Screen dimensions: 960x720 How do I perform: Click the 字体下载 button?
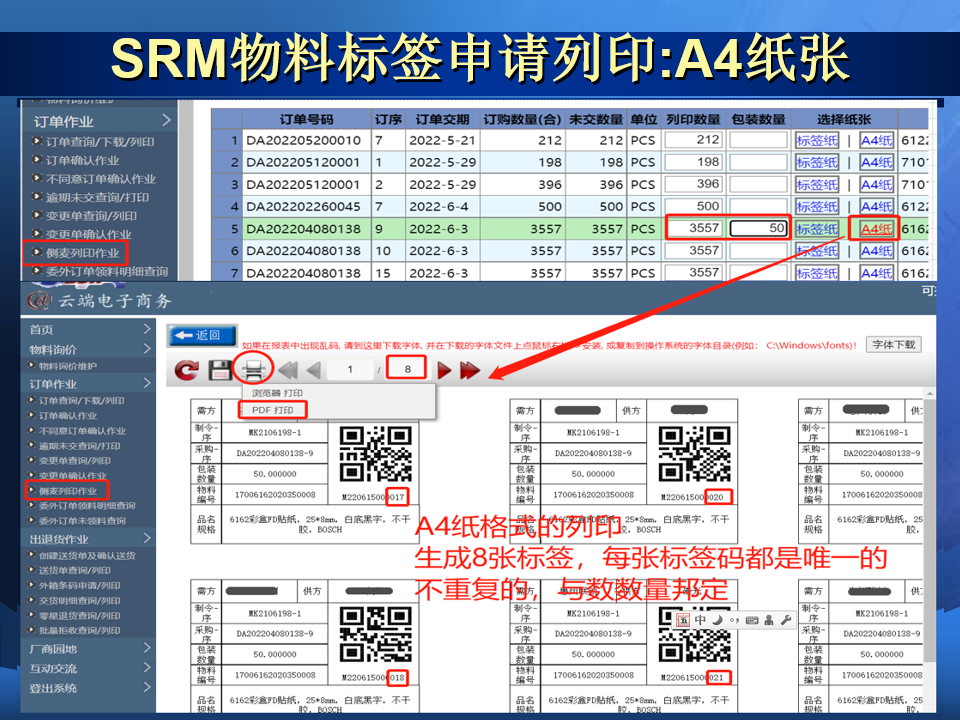893,345
